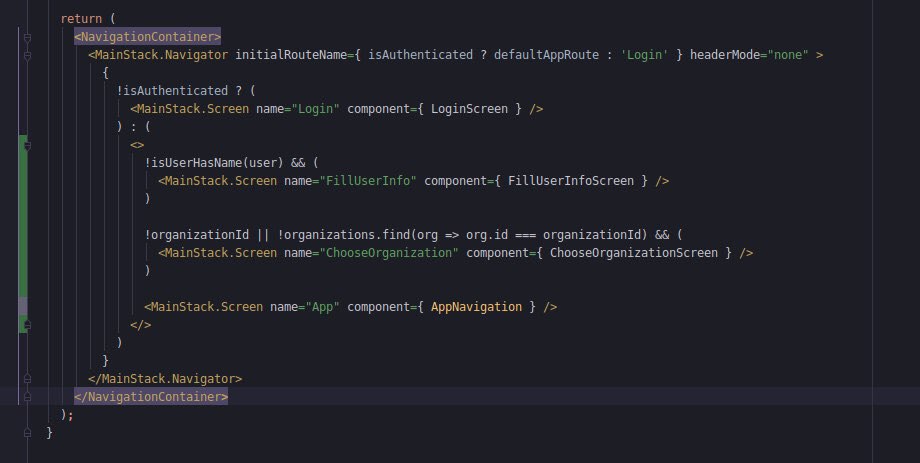Open the gray modified-line marker beside the App screen line
Screen dimensions: 920x463
pyautogui.click(x=23, y=306)
